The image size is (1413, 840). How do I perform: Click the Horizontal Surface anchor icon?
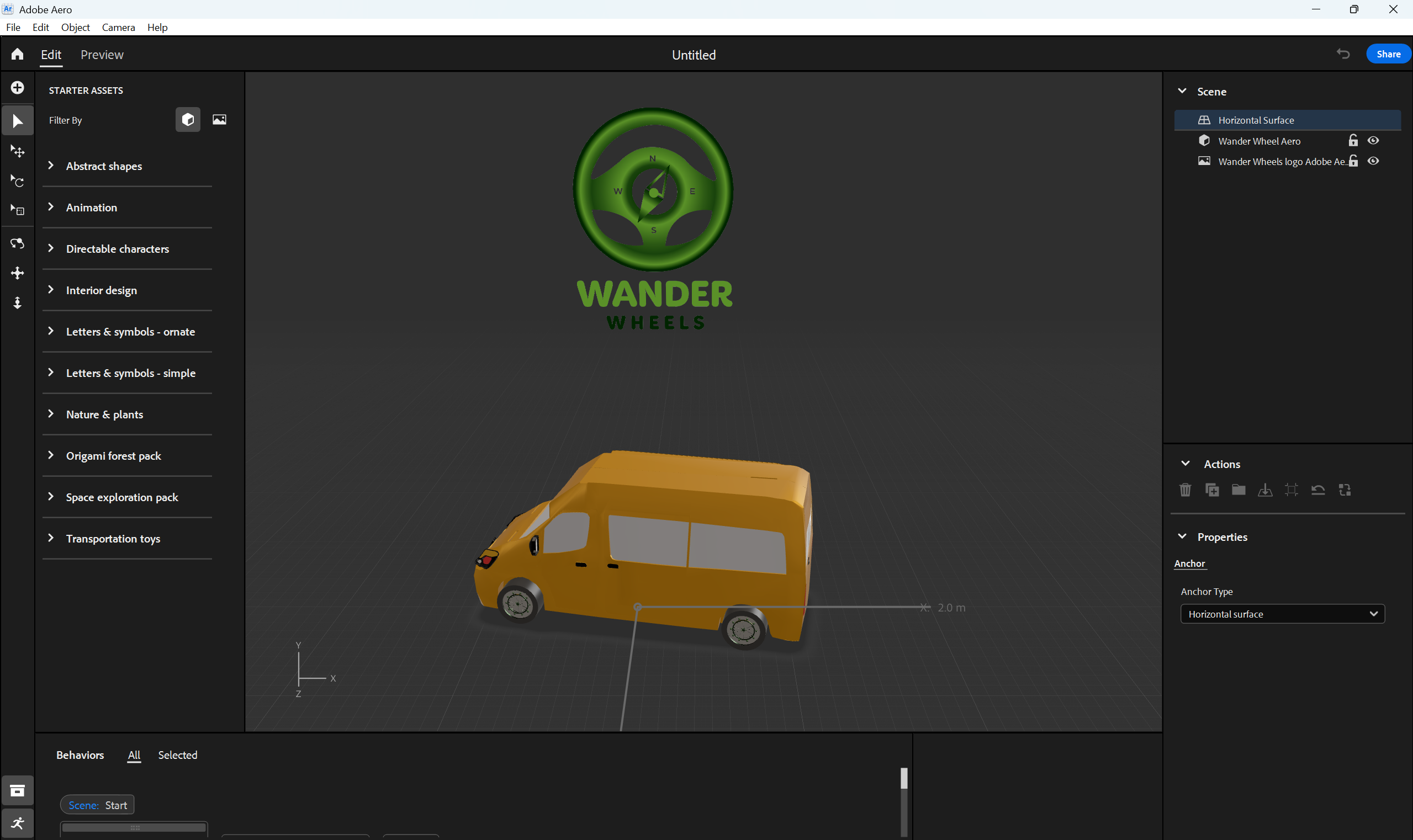coord(1204,120)
